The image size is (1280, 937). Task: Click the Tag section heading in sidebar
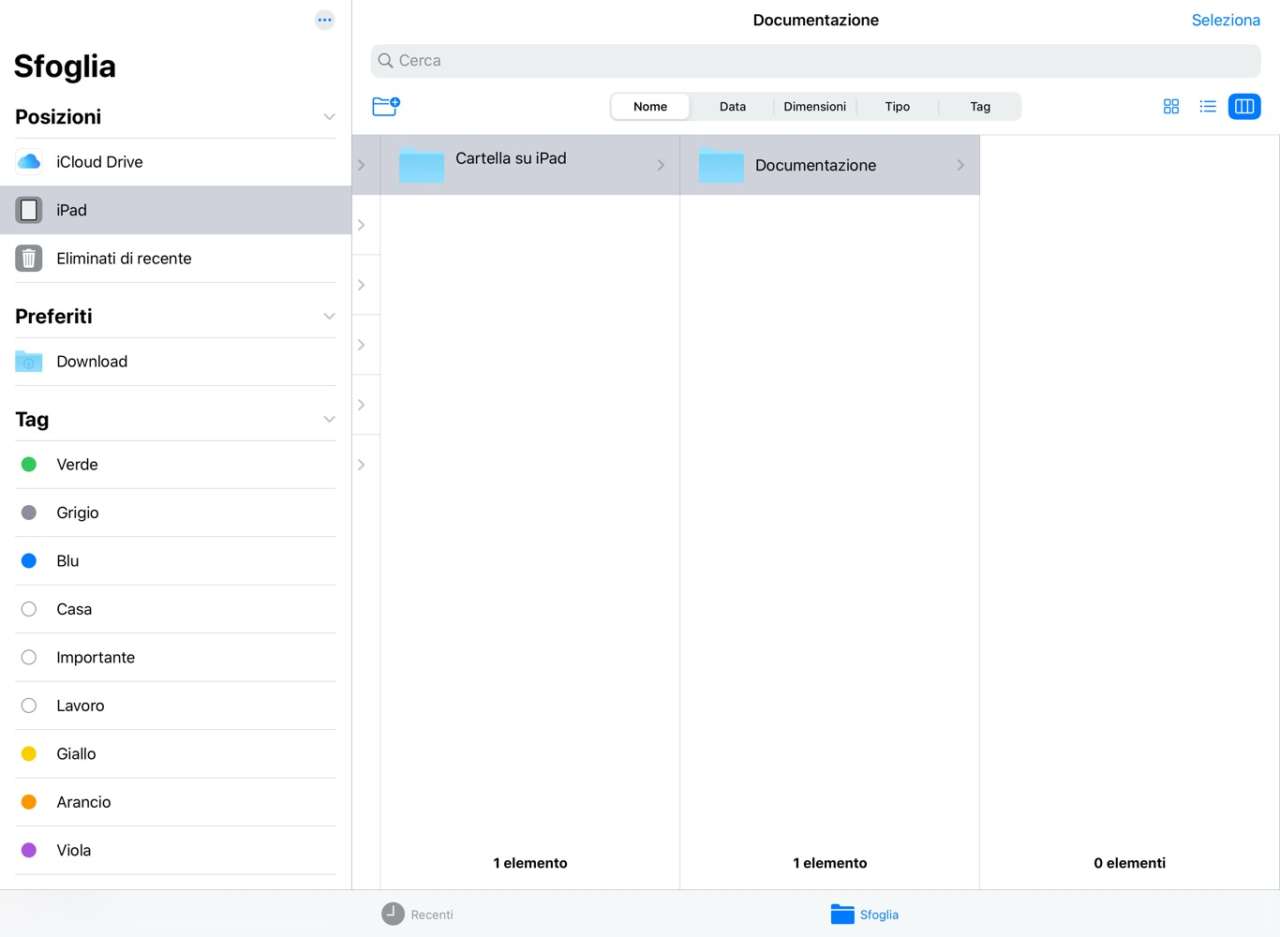[x=32, y=420]
